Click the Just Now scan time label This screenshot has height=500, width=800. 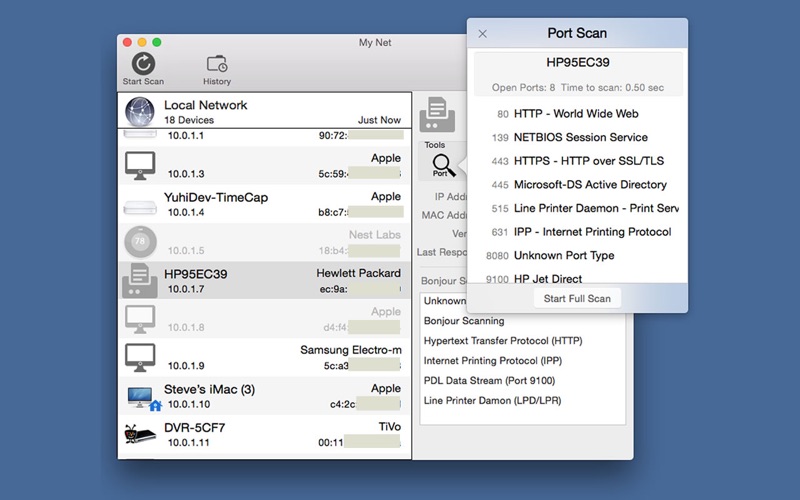pyautogui.click(x=380, y=120)
